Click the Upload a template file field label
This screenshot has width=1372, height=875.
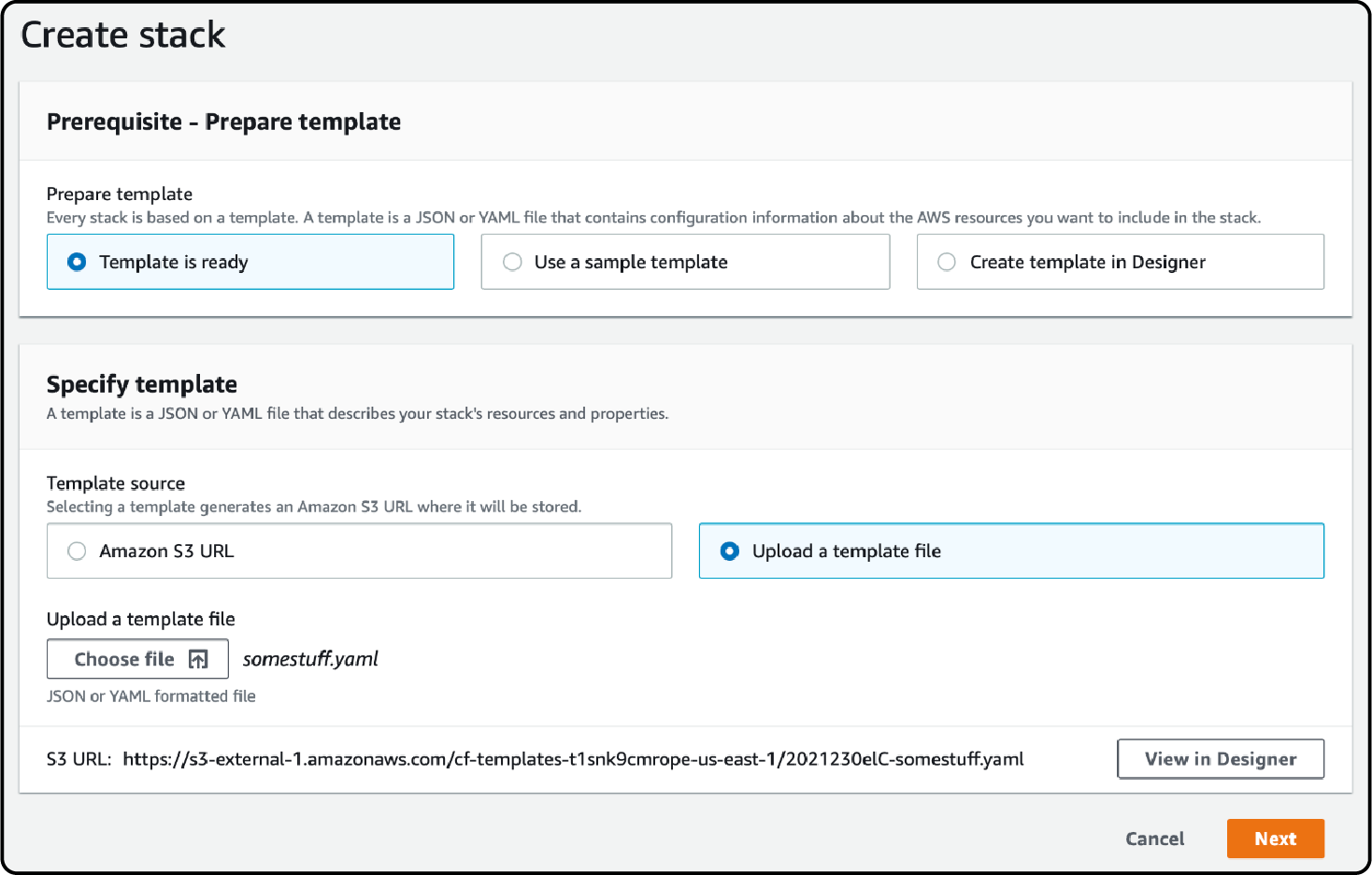click(x=141, y=619)
